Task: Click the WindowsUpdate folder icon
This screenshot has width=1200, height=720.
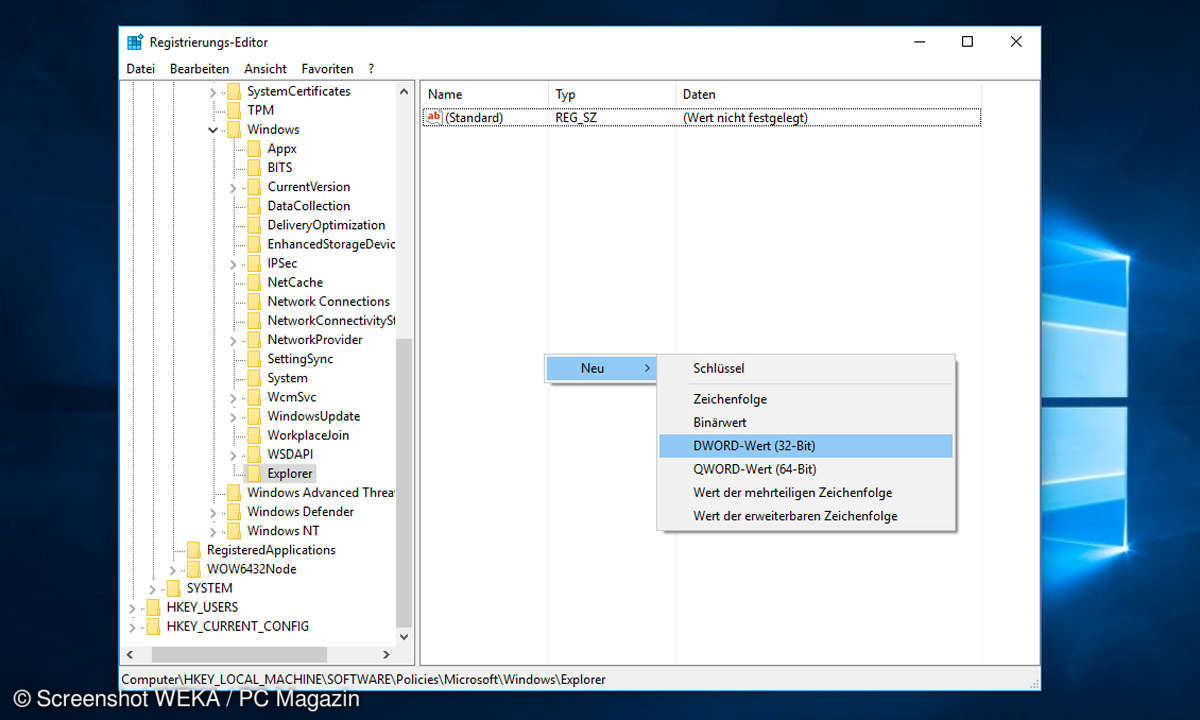Action: [254, 416]
